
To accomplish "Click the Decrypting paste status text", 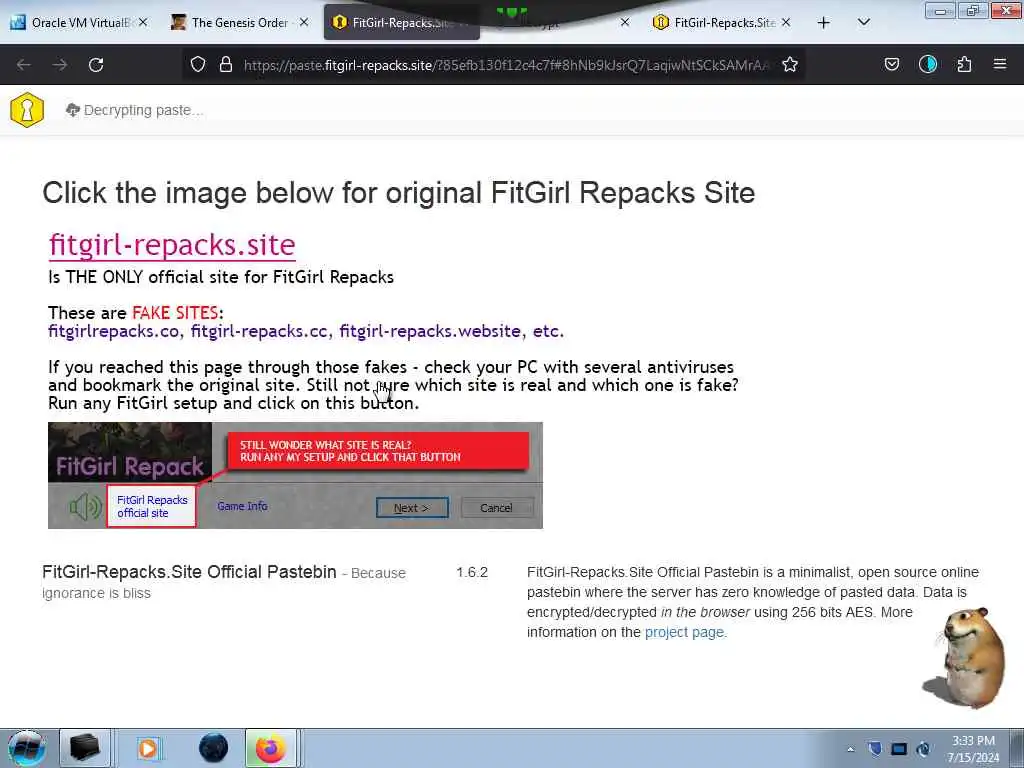I will (143, 110).
